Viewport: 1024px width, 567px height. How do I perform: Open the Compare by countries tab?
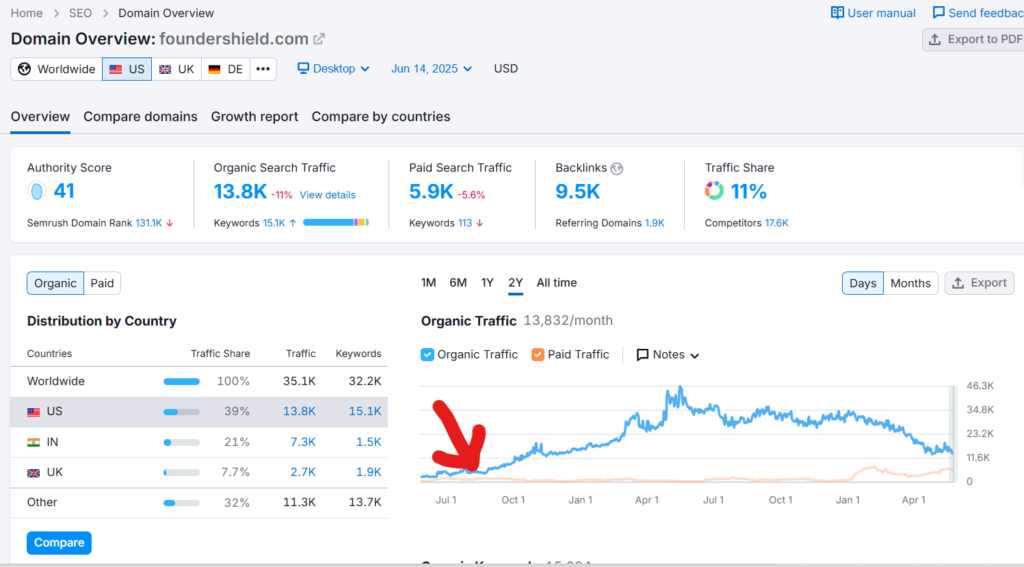tap(380, 117)
